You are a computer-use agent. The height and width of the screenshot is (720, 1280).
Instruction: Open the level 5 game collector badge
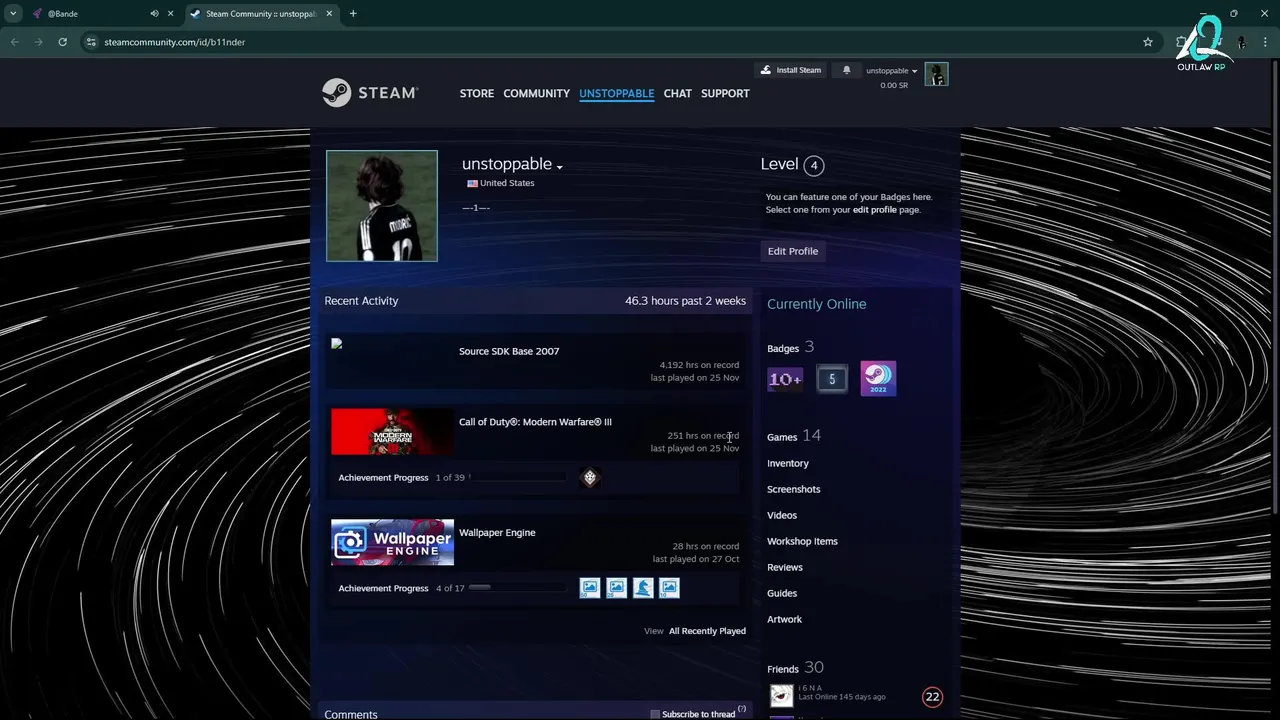831,379
